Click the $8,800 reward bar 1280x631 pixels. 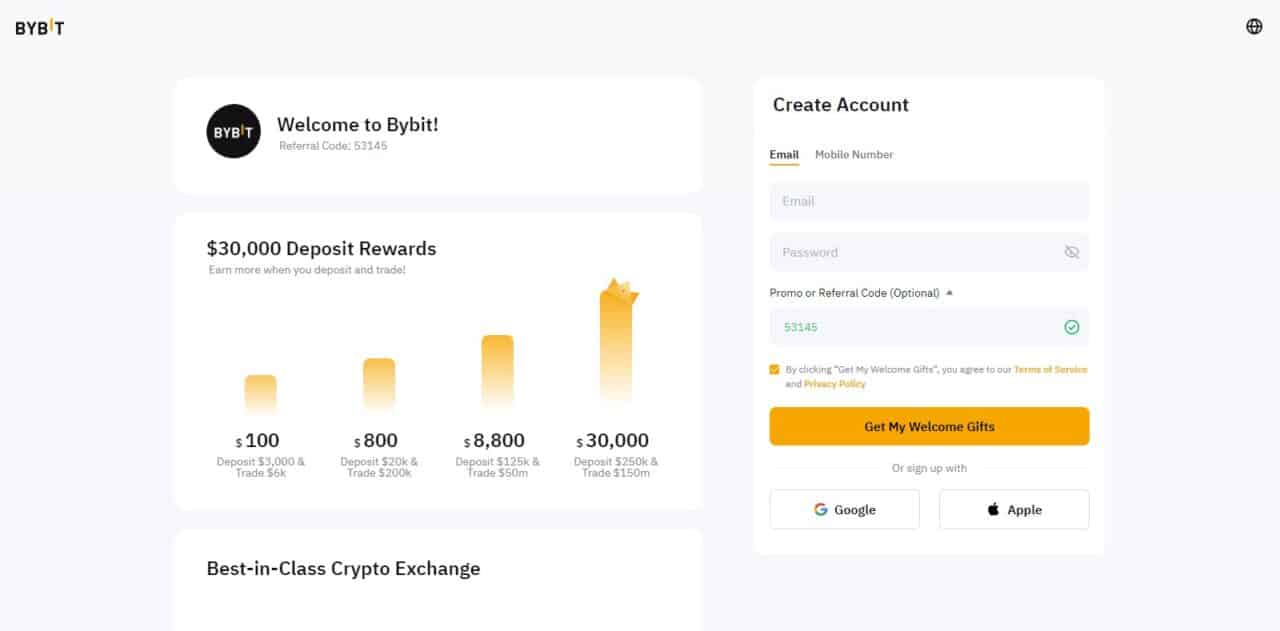(x=497, y=371)
